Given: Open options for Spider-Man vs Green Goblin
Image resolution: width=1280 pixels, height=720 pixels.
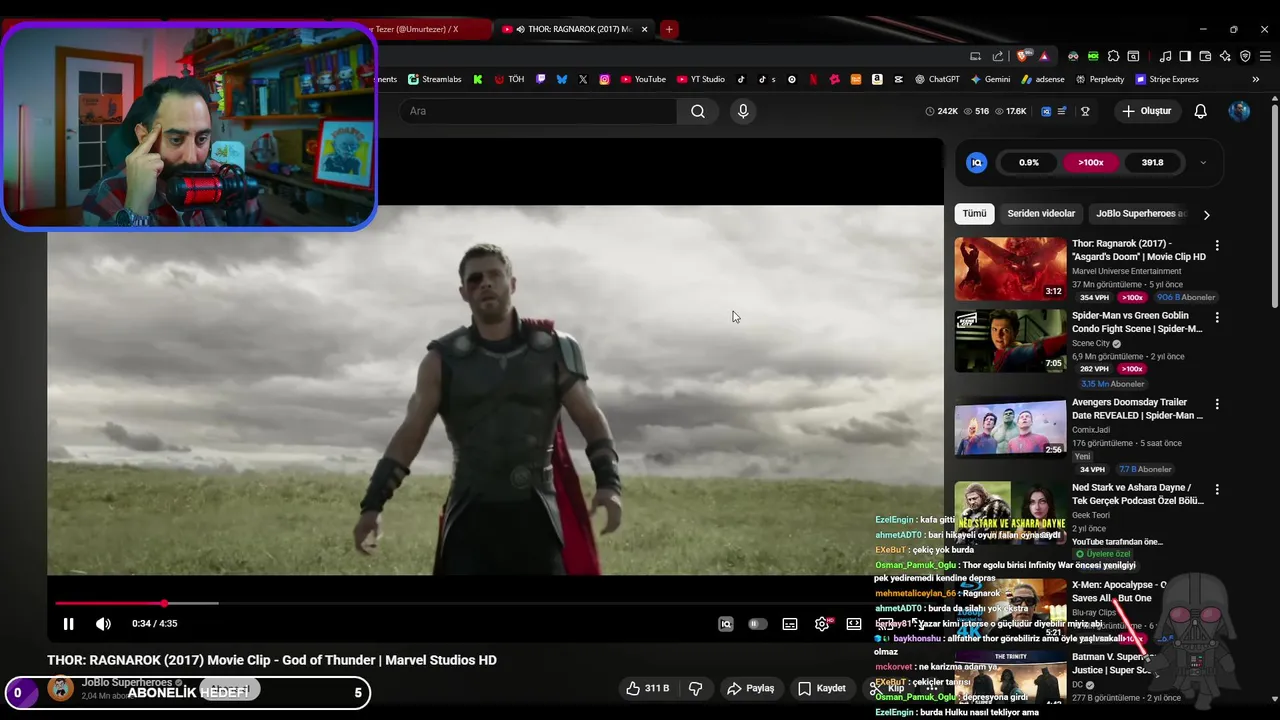Looking at the screenshot, I should click(x=1217, y=317).
